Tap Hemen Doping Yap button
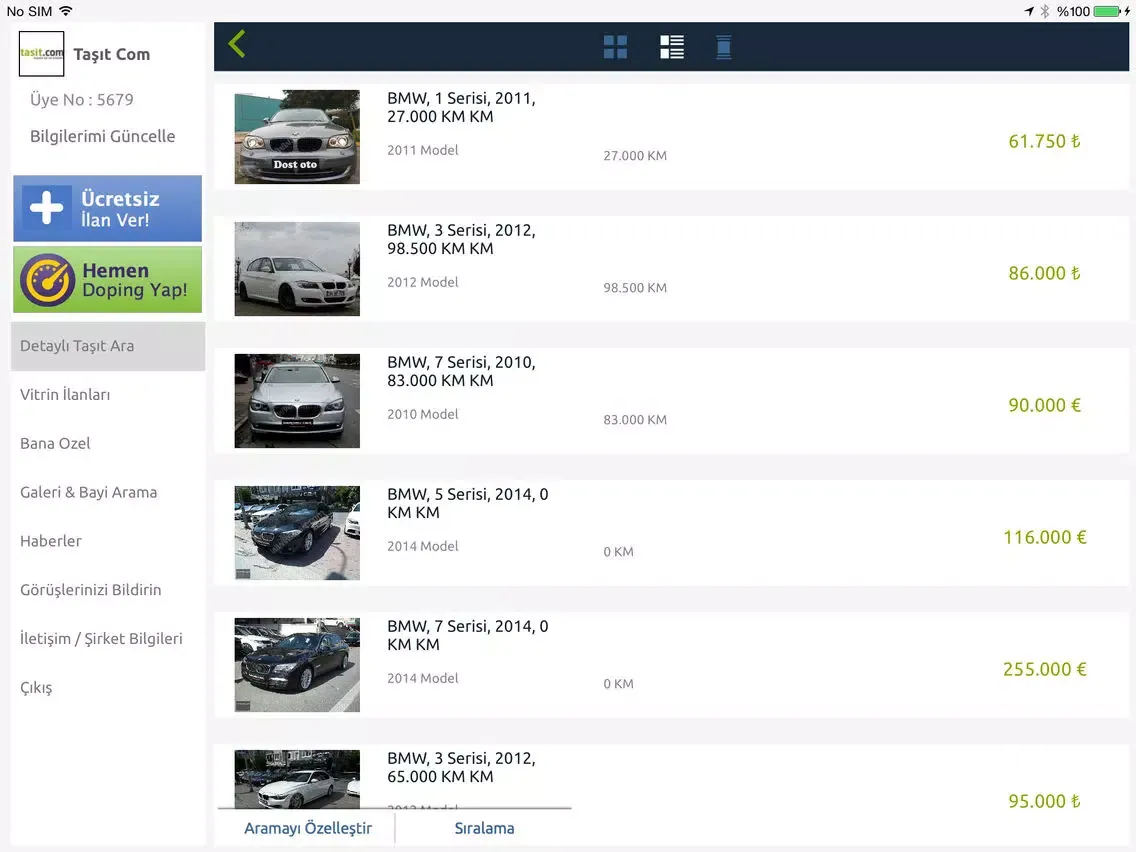 click(107, 280)
